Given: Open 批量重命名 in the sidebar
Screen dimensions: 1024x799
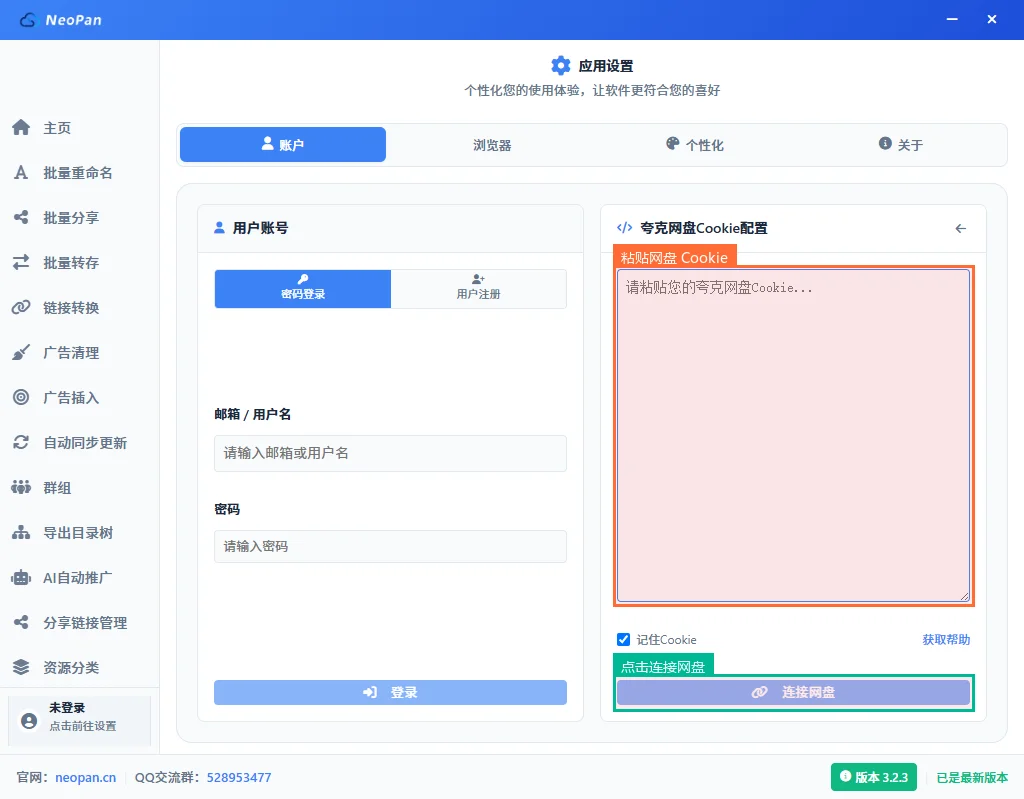Looking at the screenshot, I should click(x=80, y=172).
